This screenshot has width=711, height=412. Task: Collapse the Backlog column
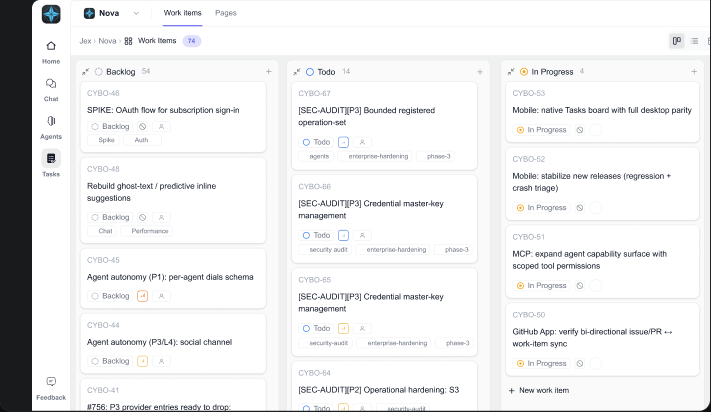click(85, 72)
